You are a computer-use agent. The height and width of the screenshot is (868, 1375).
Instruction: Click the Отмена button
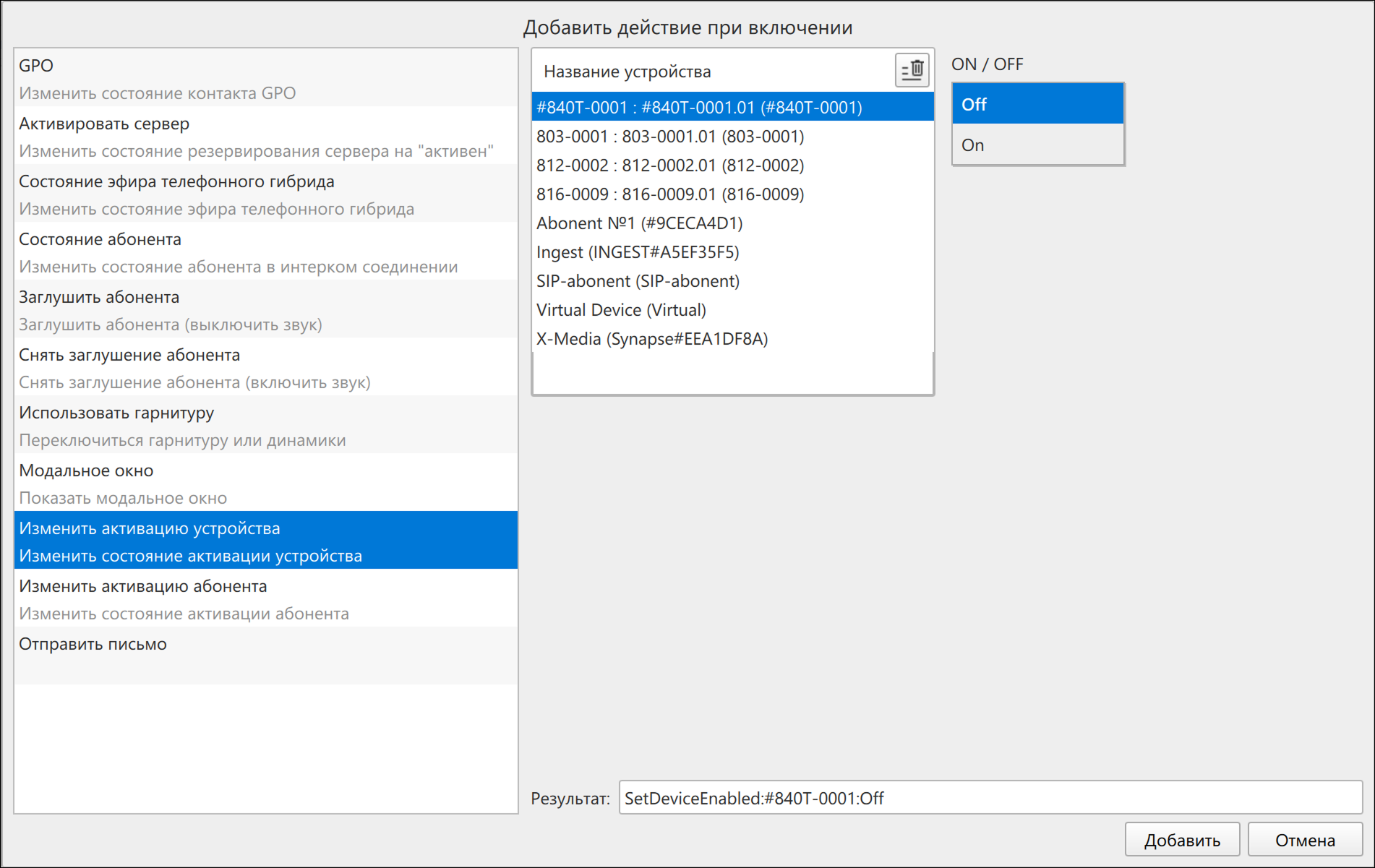(1305, 840)
